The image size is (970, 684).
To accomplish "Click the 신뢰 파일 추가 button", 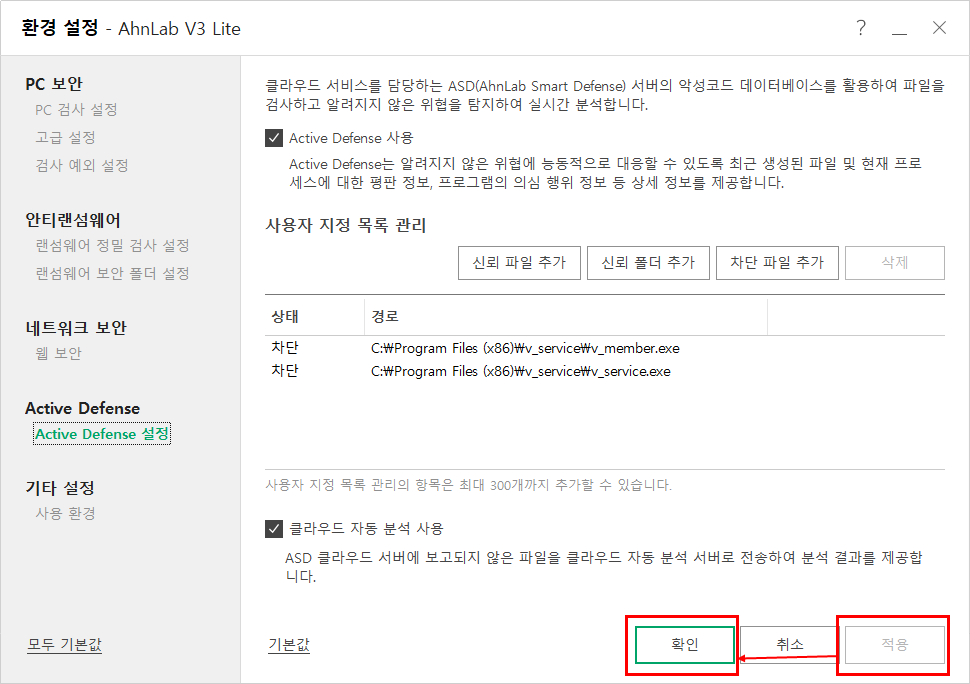I will pyautogui.click(x=519, y=263).
